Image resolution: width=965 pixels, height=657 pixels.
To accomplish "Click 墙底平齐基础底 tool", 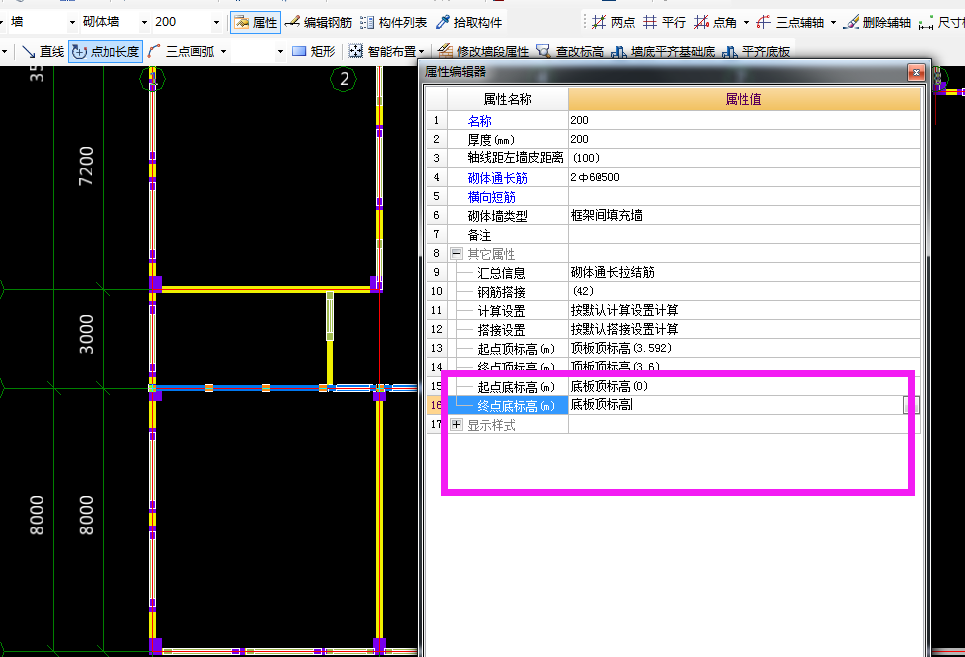I will coord(663,52).
